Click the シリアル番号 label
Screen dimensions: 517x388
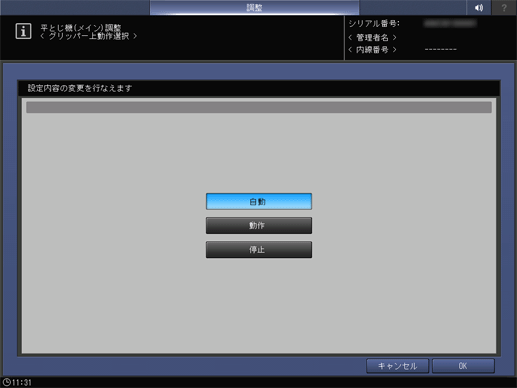coord(374,23)
